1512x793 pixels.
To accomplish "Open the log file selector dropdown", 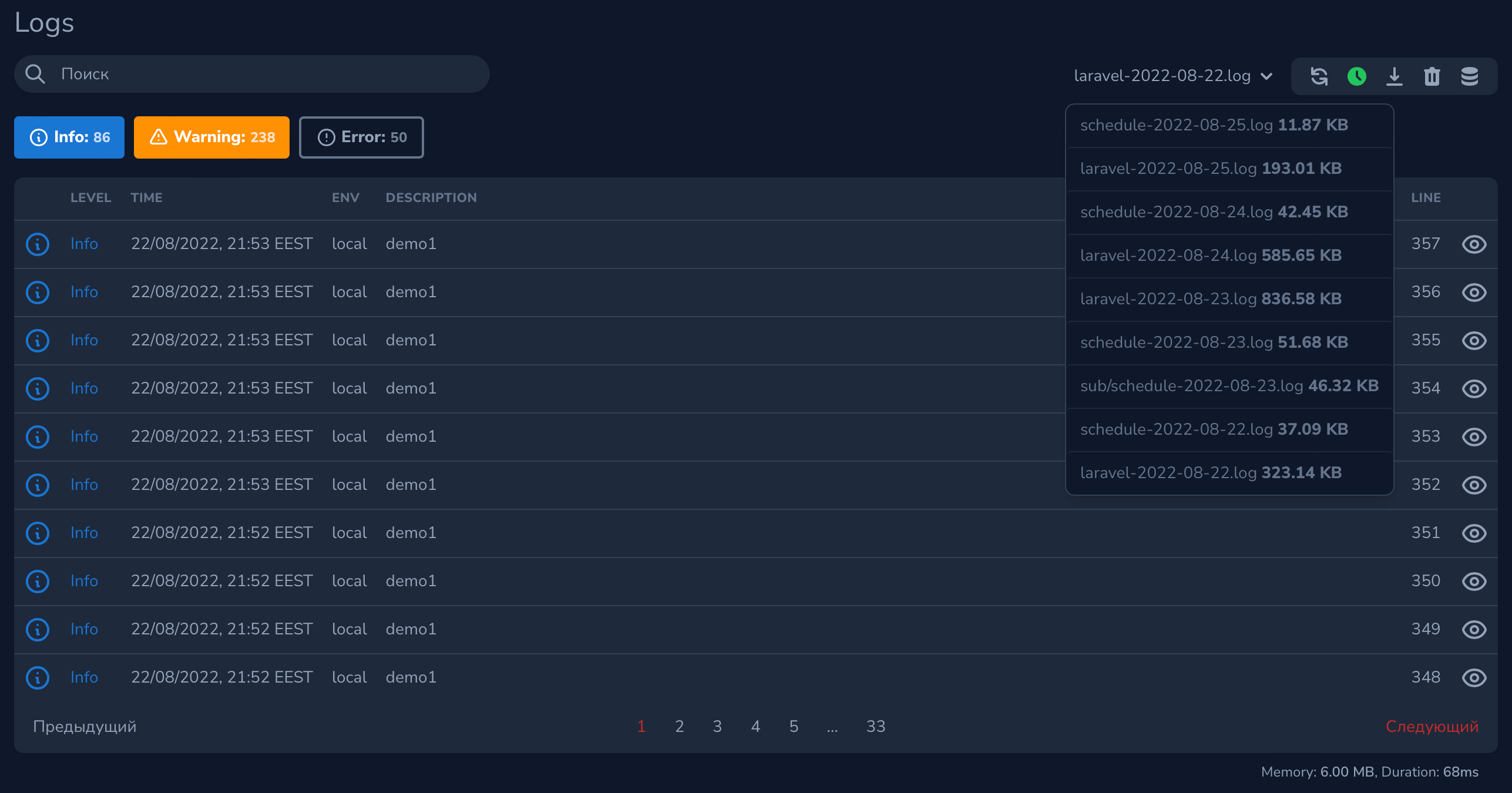I will click(1181, 76).
